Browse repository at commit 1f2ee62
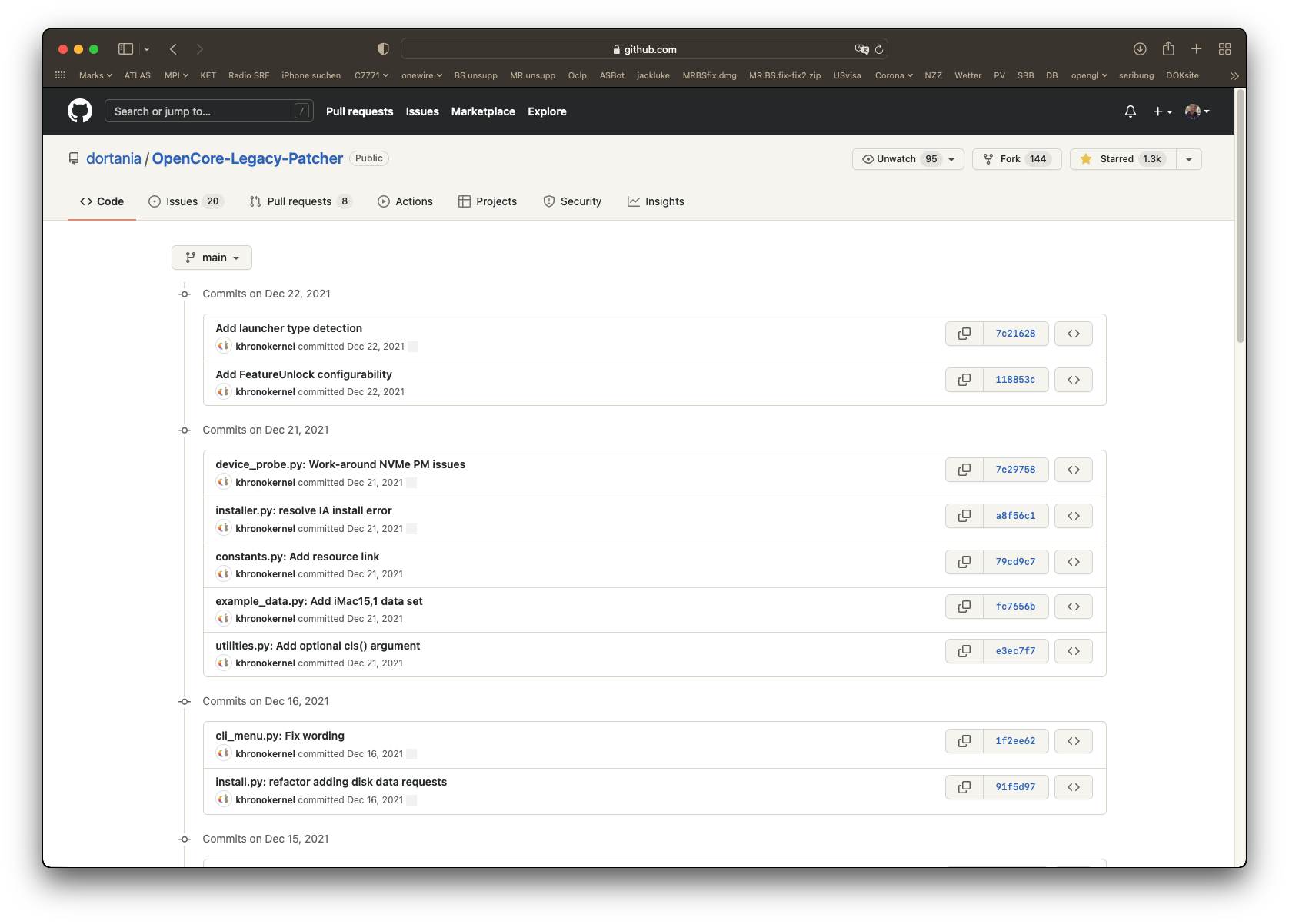 pyautogui.click(x=1074, y=741)
